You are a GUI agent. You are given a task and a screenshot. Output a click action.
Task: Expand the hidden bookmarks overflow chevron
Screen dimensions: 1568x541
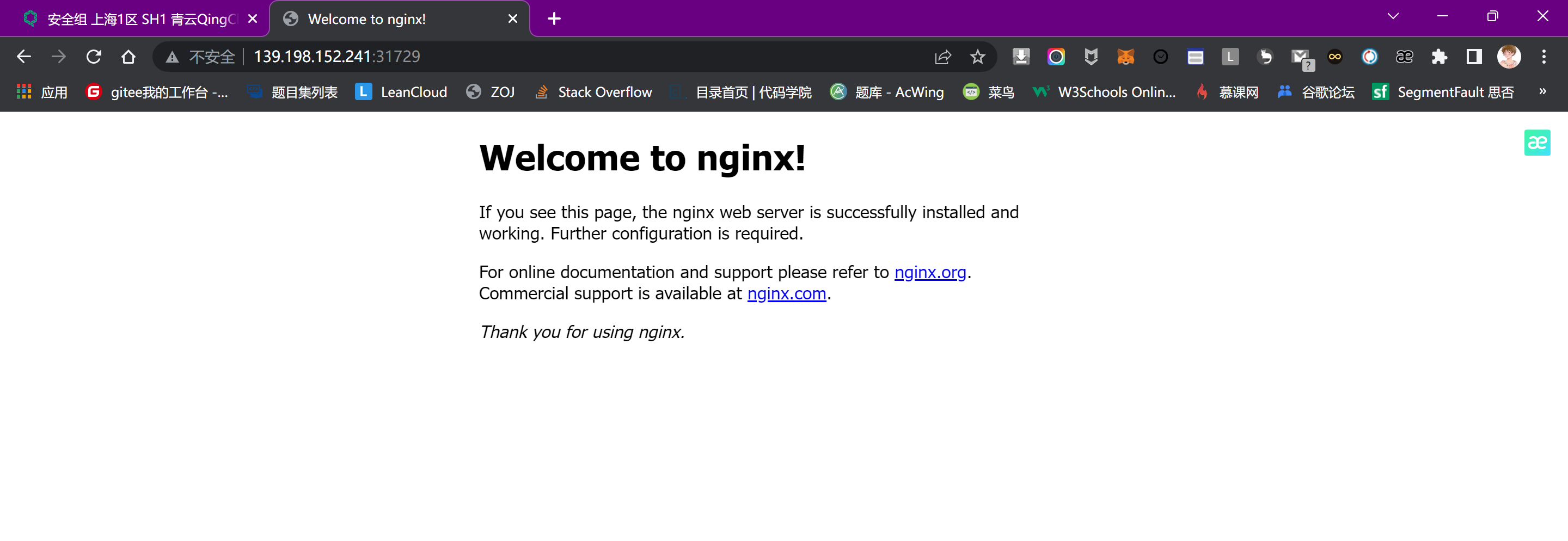[1542, 91]
